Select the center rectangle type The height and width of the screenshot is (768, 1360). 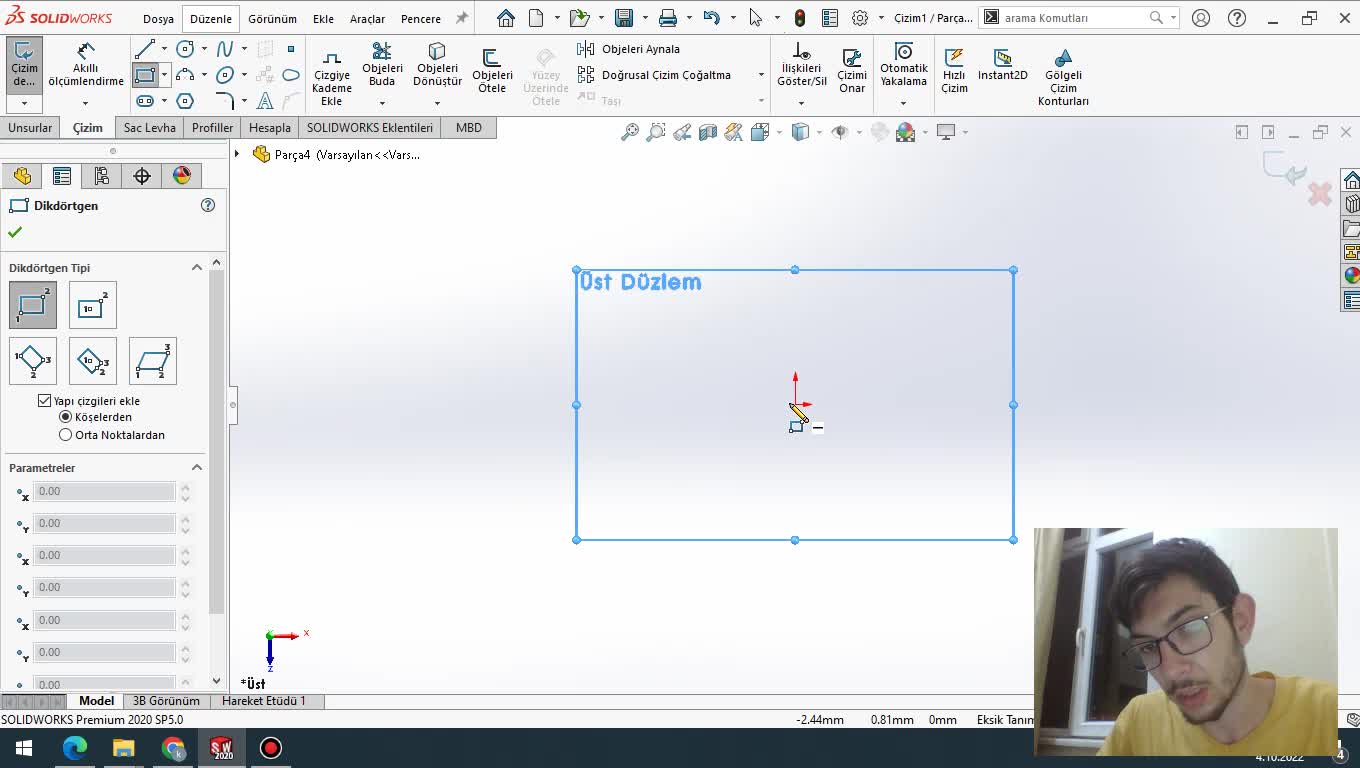[x=93, y=305]
